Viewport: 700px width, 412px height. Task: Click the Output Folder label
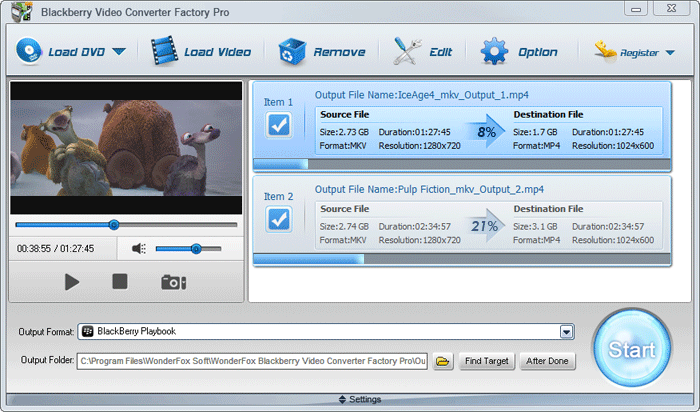pos(47,360)
